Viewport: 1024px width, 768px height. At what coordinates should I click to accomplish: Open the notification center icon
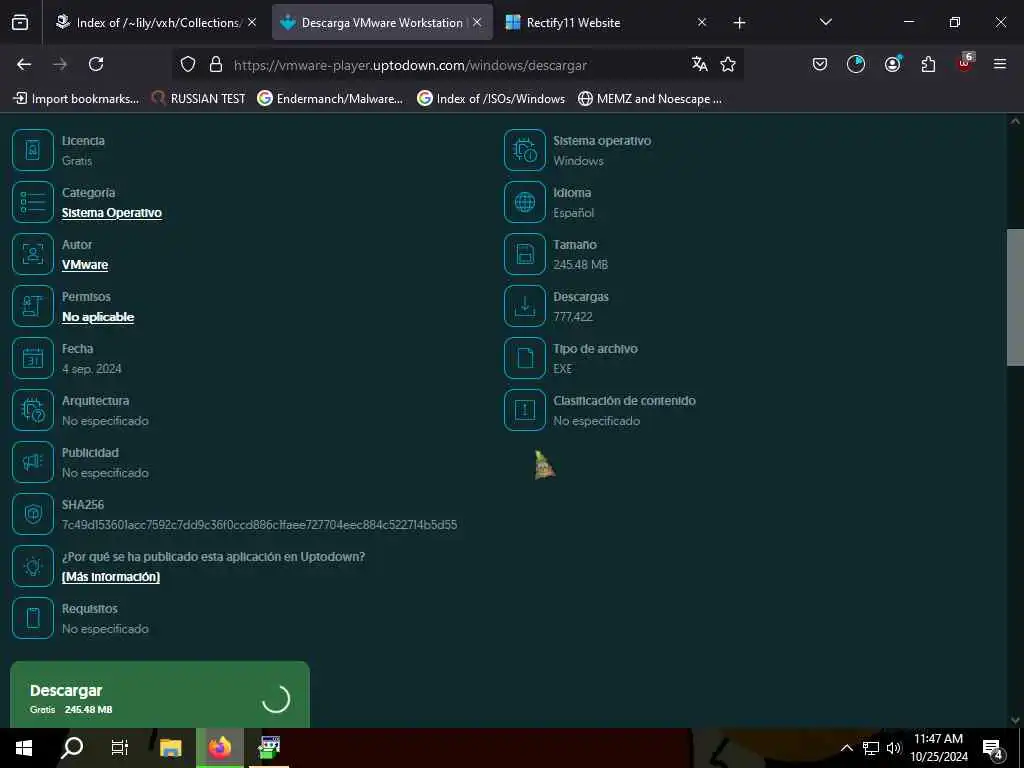point(992,749)
